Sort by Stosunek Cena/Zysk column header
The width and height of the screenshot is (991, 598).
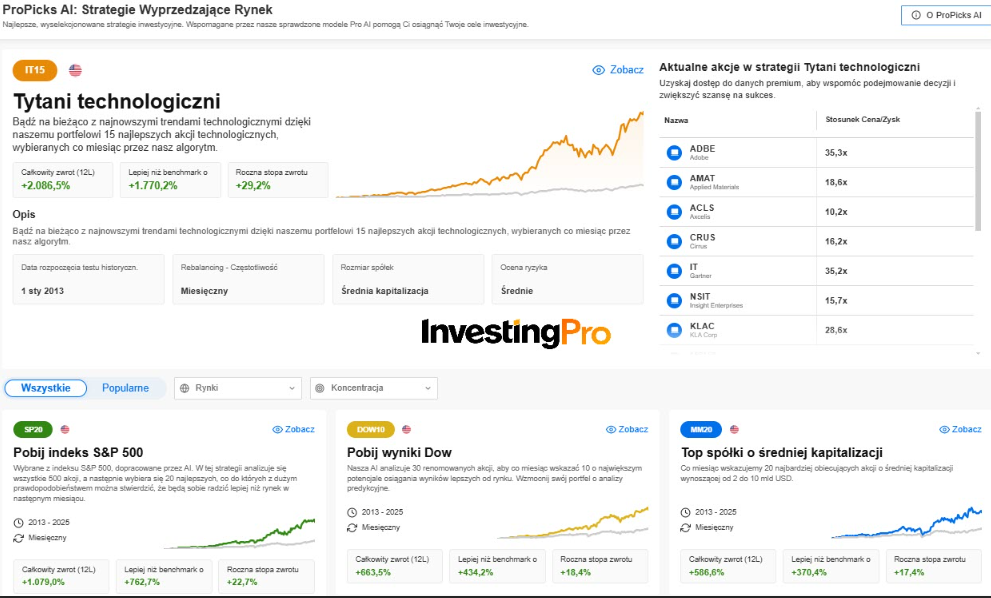tap(862, 119)
